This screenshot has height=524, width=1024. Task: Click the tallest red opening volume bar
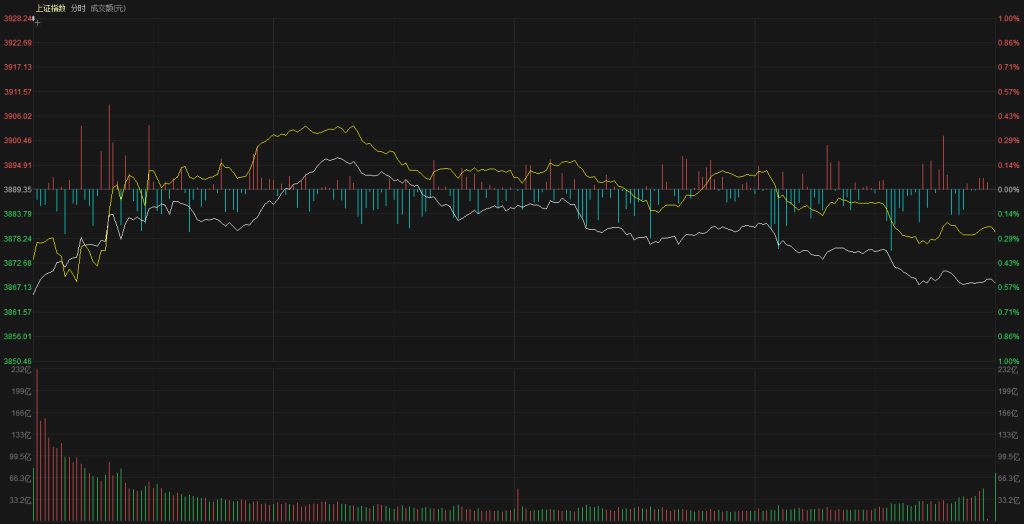click(39, 450)
